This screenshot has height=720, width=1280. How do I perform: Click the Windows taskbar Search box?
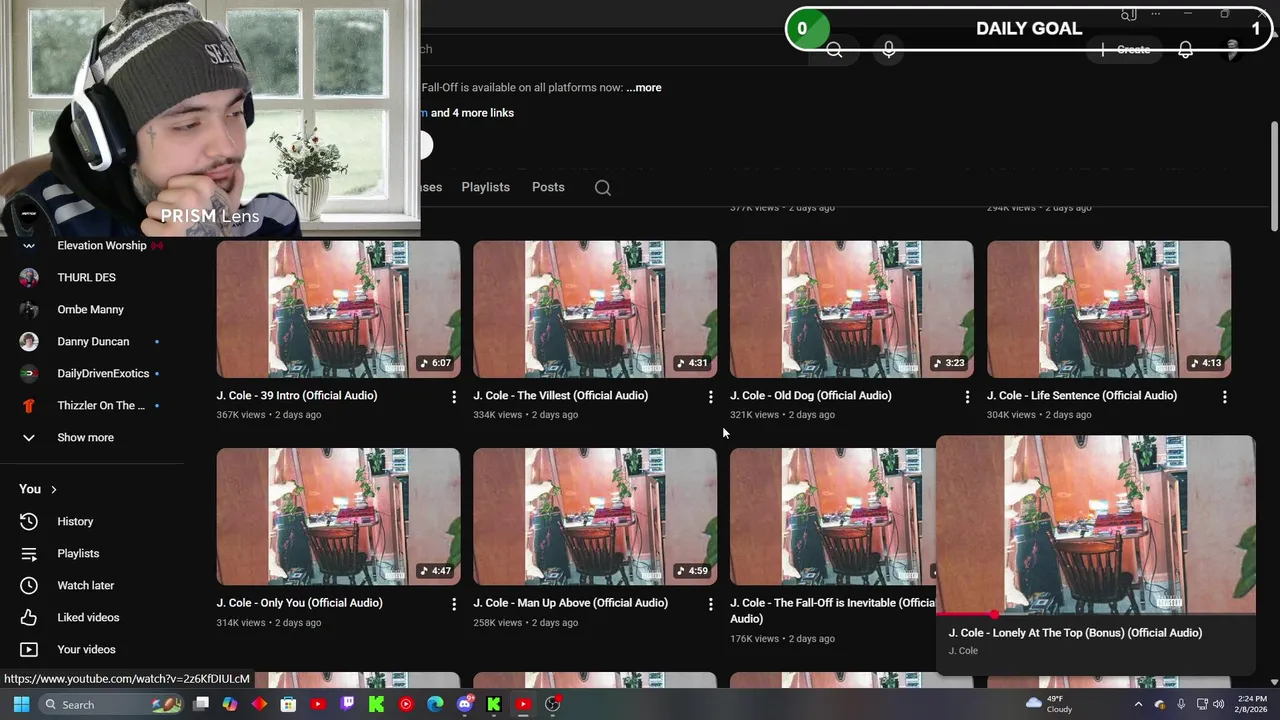[112, 704]
